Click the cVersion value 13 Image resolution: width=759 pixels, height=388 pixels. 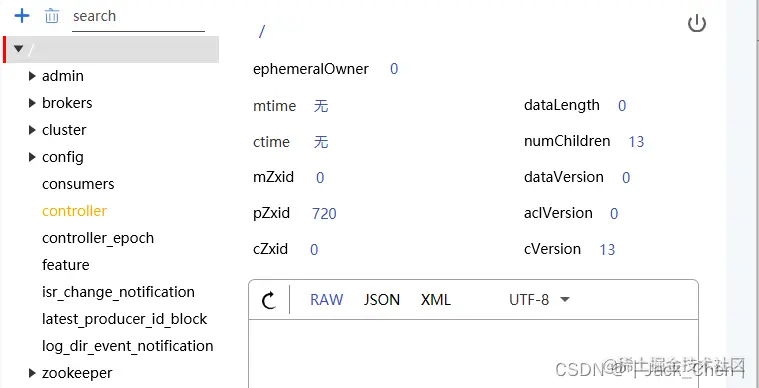coord(607,250)
